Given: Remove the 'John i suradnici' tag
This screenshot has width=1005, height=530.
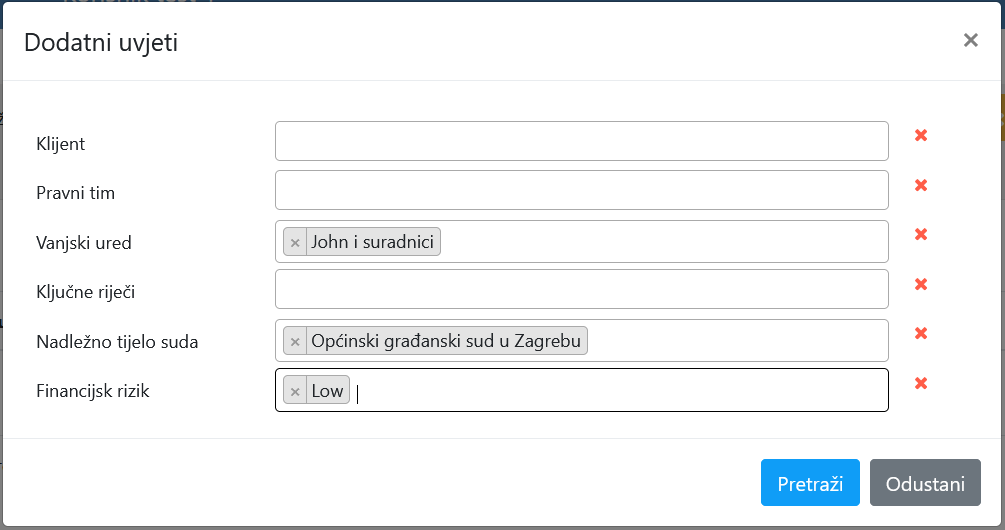Looking at the screenshot, I should pyautogui.click(x=295, y=242).
